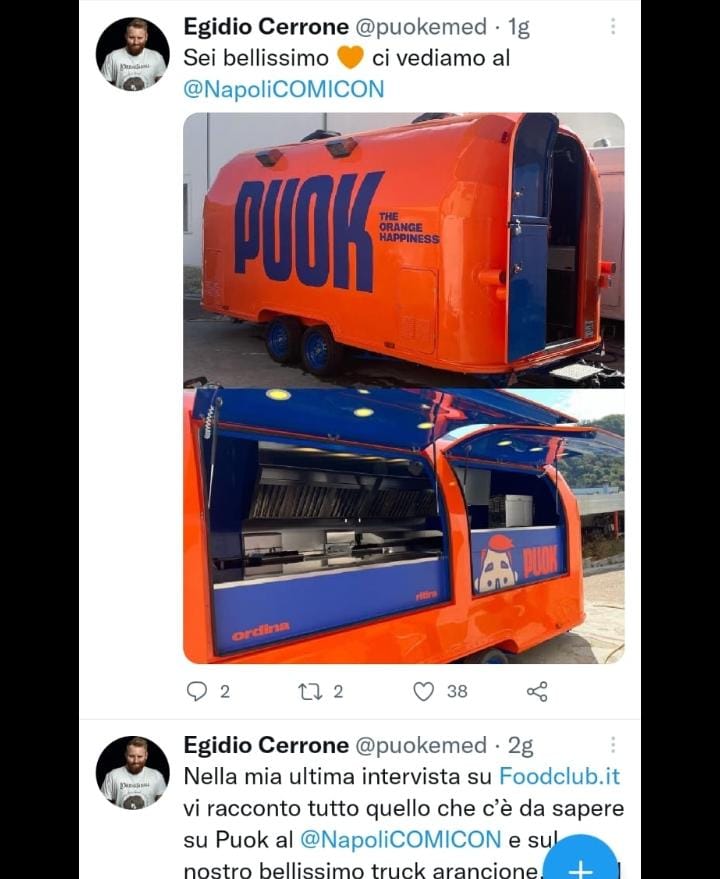The image size is (720, 879).
Task: Open the 2g timestamp of second tweet
Action: 521,746
